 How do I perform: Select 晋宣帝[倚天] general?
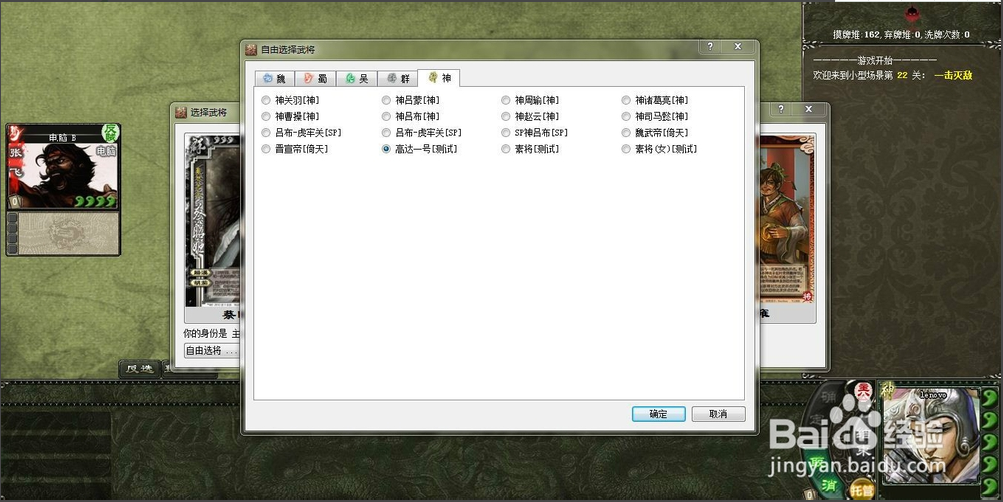pos(295,149)
